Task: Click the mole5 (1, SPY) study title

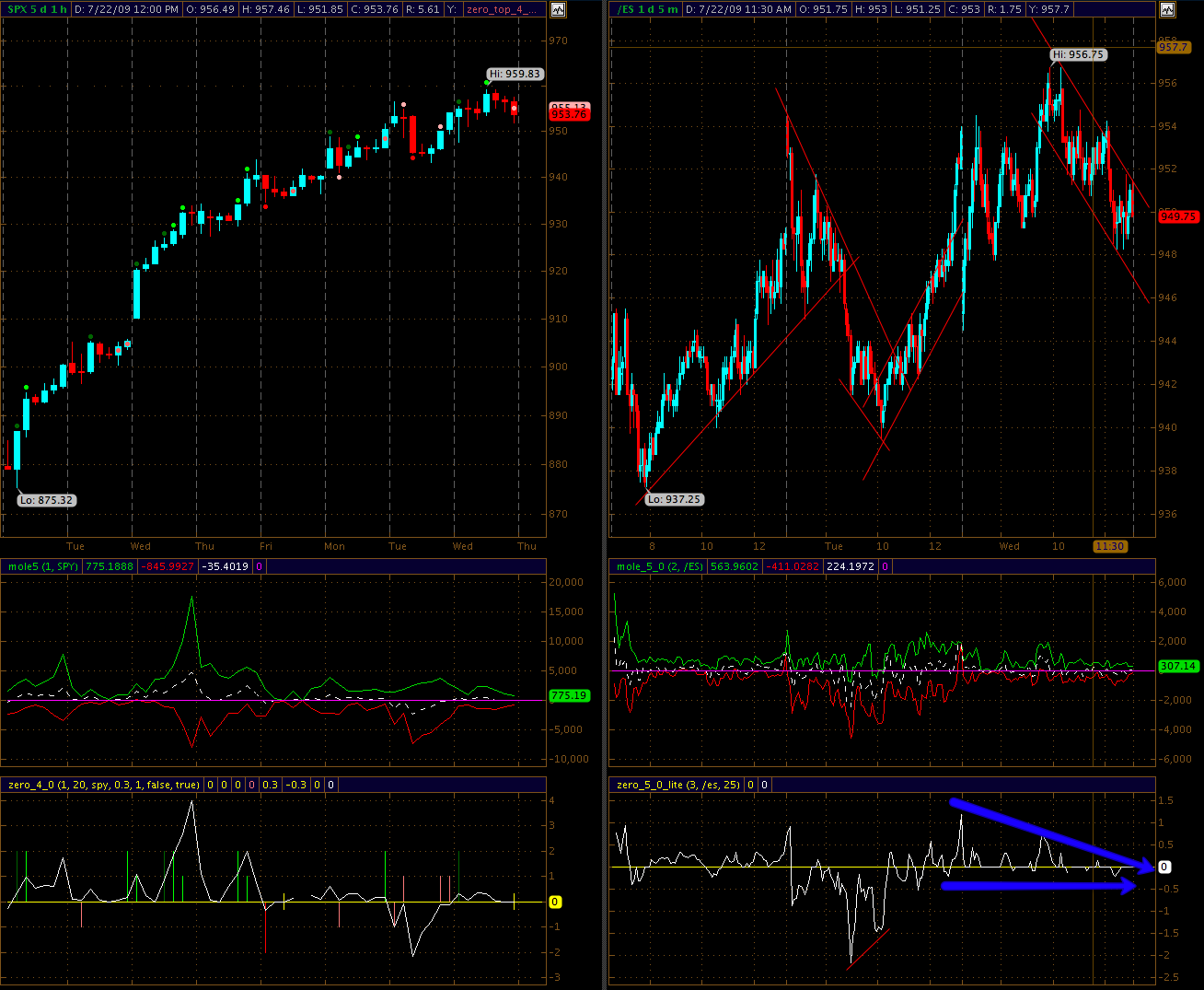Action: point(42,566)
